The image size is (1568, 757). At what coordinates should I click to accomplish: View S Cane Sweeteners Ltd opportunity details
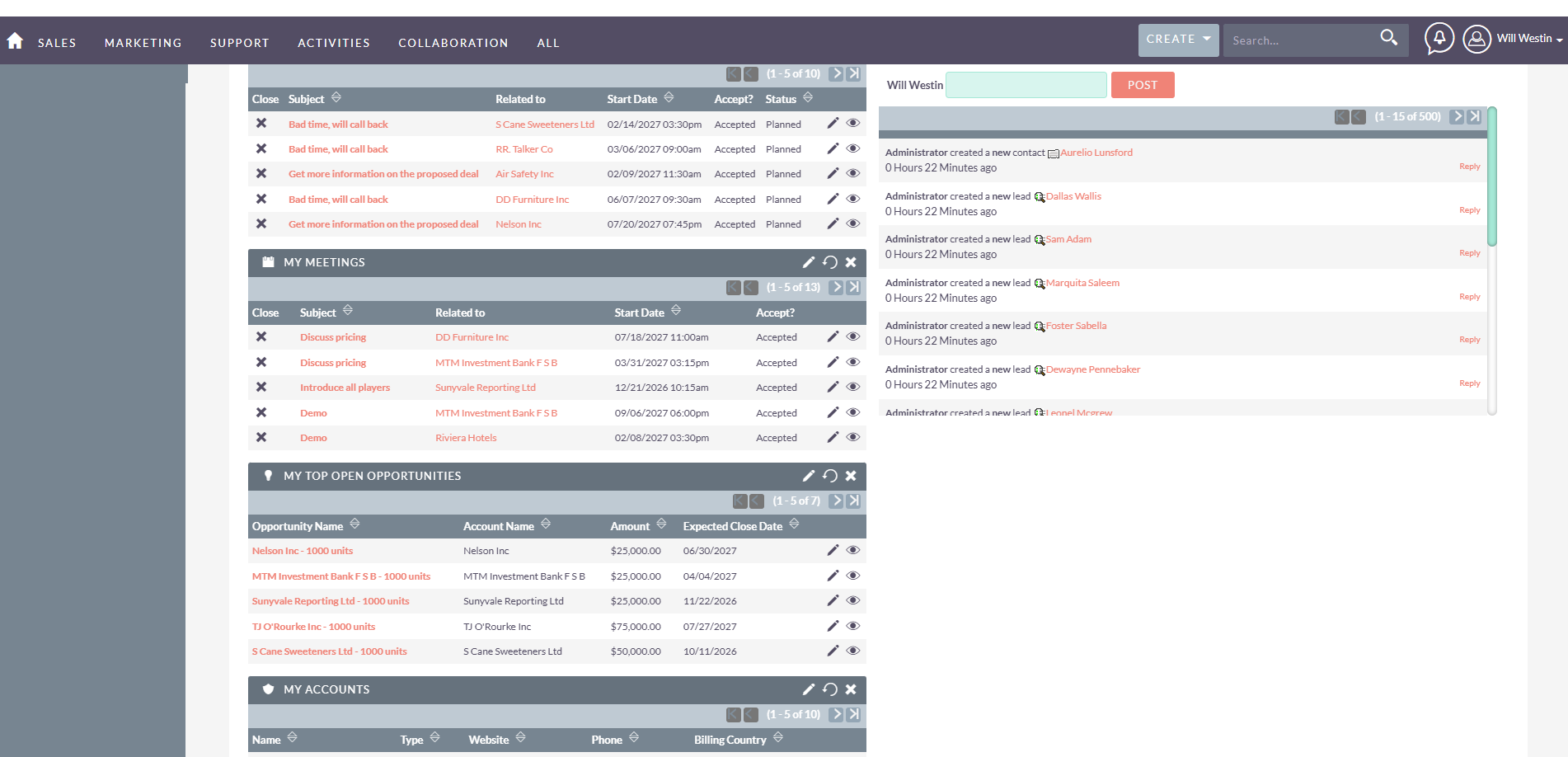coord(853,651)
